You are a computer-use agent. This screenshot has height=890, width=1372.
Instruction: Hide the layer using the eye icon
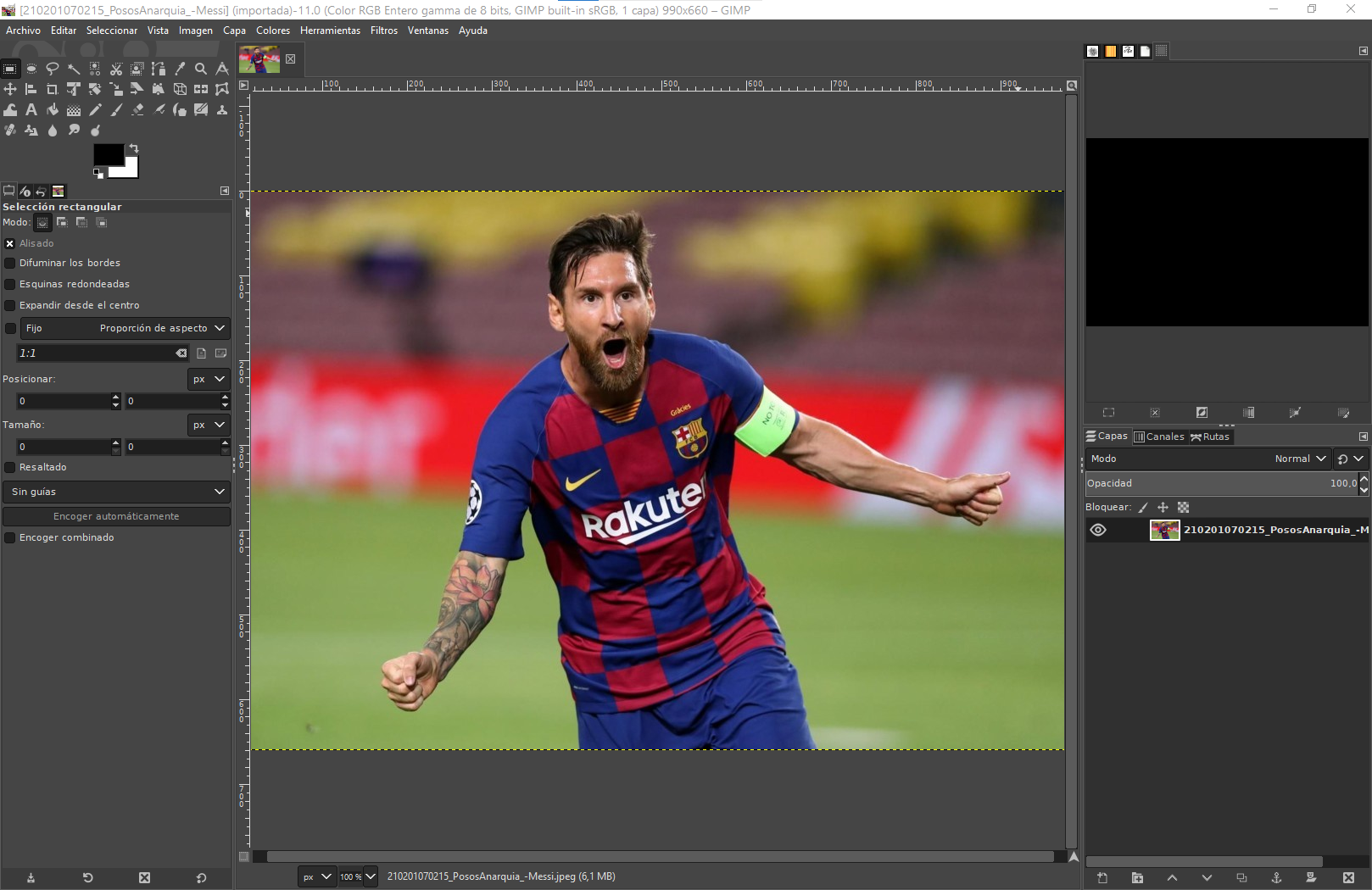1098,530
